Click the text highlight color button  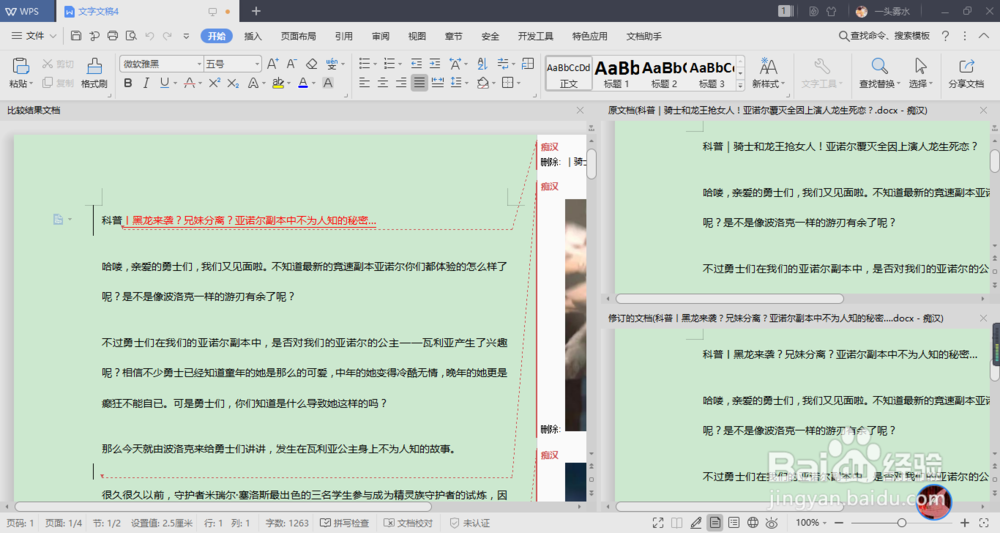coord(277,83)
